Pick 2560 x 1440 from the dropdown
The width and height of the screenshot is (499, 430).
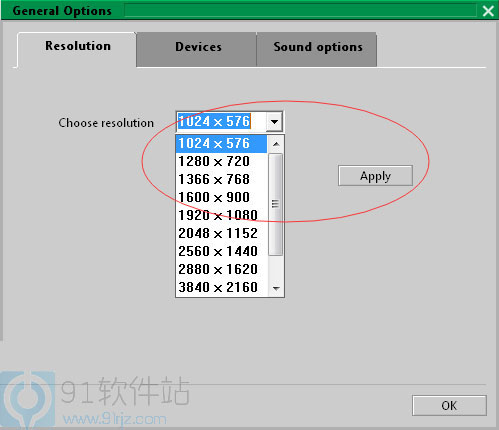click(x=221, y=252)
